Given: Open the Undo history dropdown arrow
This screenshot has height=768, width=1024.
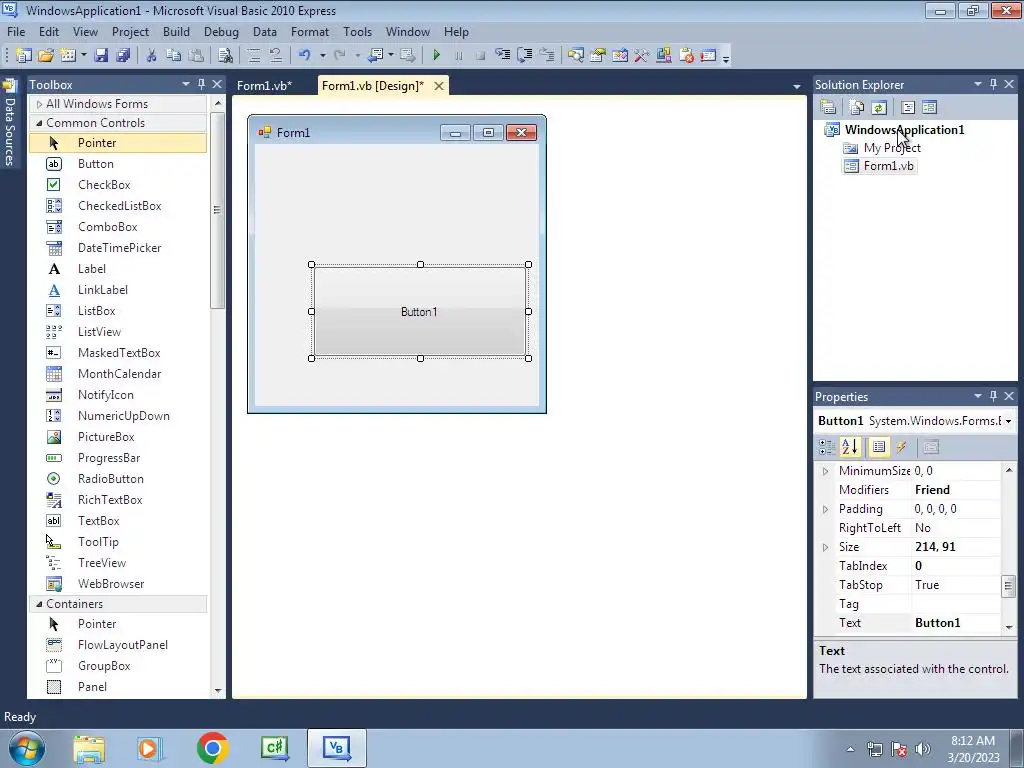Looking at the screenshot, I should 322,56.
